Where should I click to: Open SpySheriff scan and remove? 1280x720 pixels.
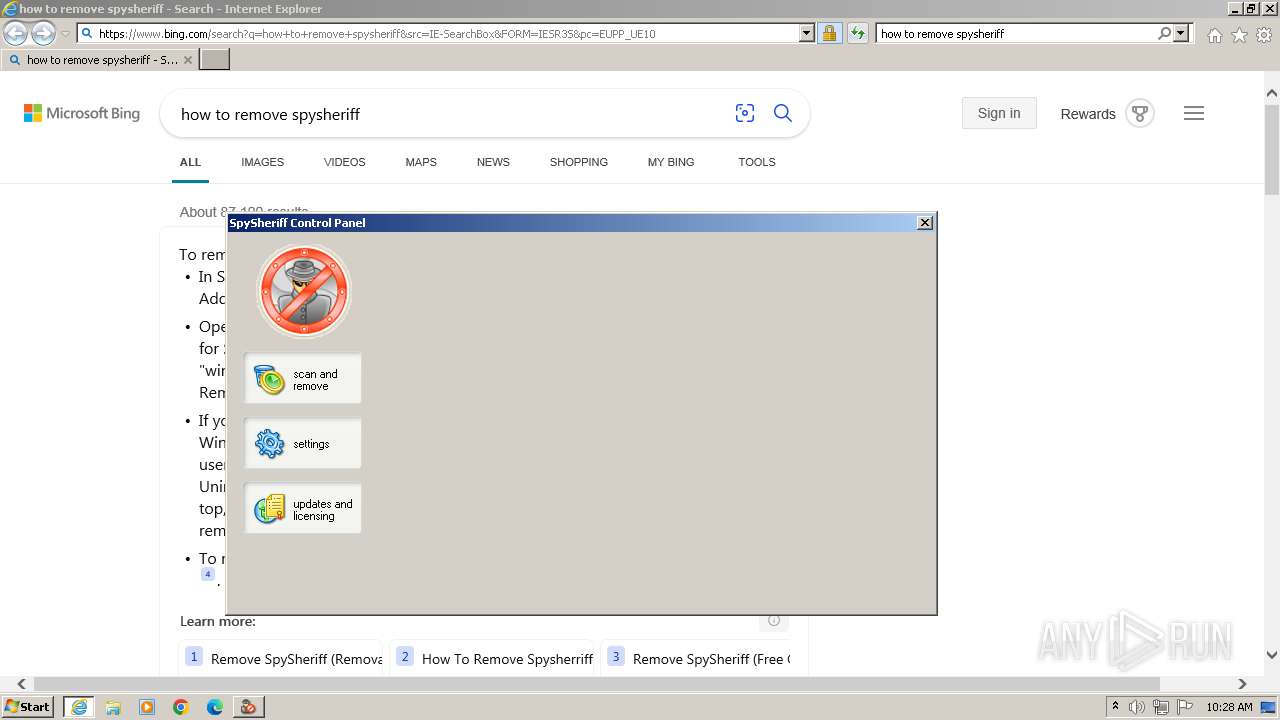click(303, 379)
